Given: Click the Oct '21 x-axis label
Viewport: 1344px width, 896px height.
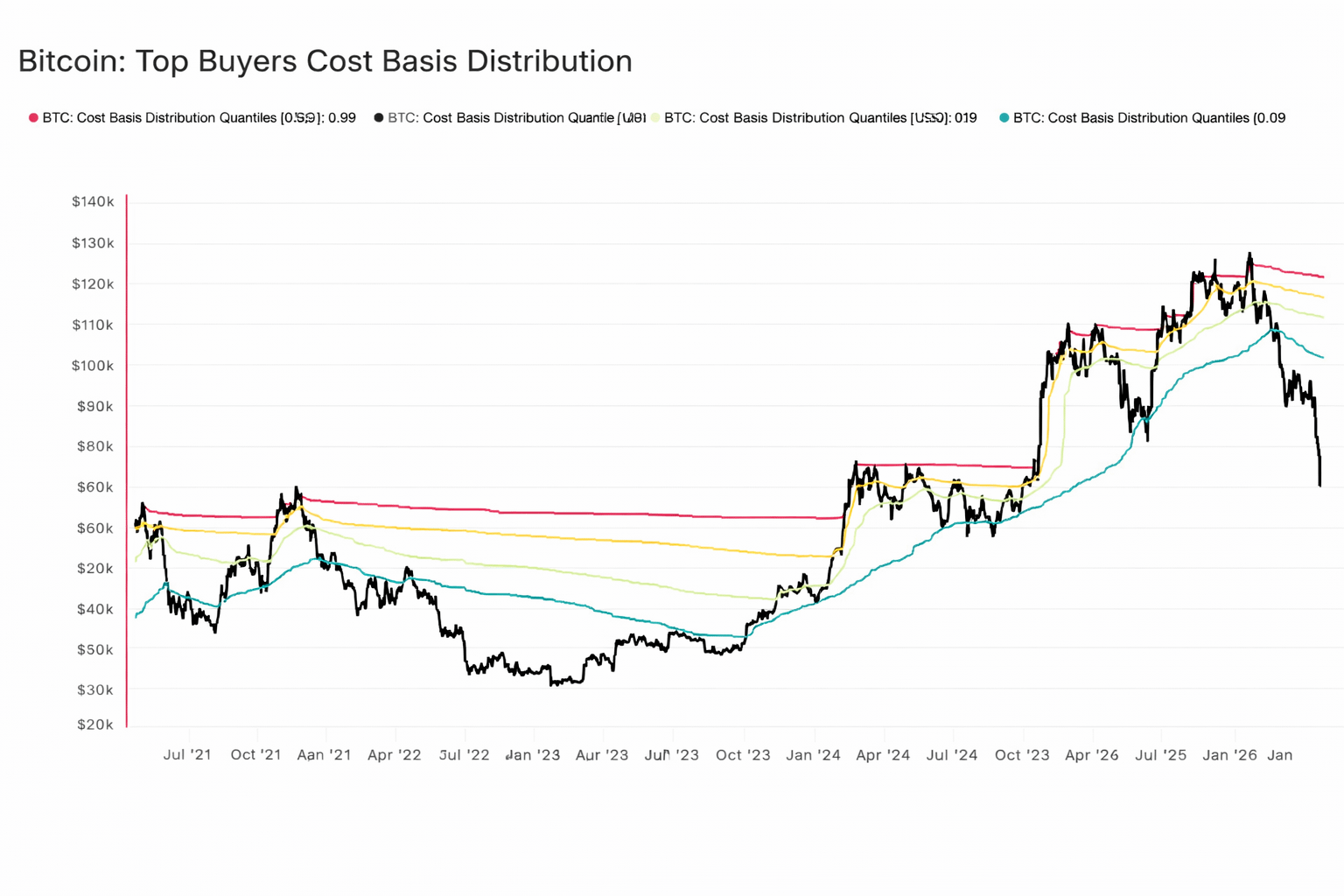Looking at the screenshot, I should tap(255, 754).
